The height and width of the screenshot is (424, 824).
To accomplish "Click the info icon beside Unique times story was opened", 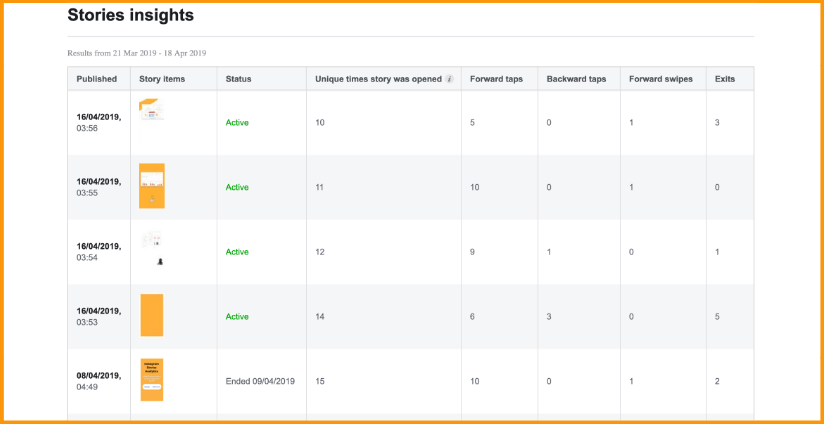I will (449, 79).
